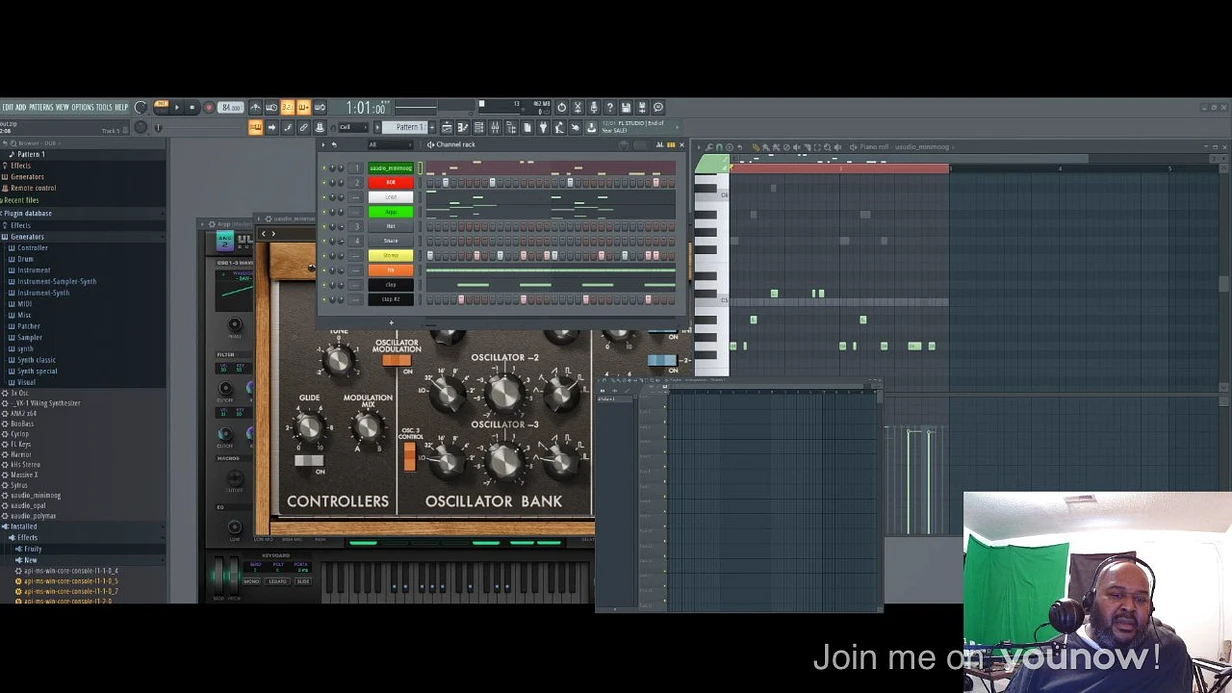
Task: Open the VIEW menu
Action: click(x=62, y=107)
